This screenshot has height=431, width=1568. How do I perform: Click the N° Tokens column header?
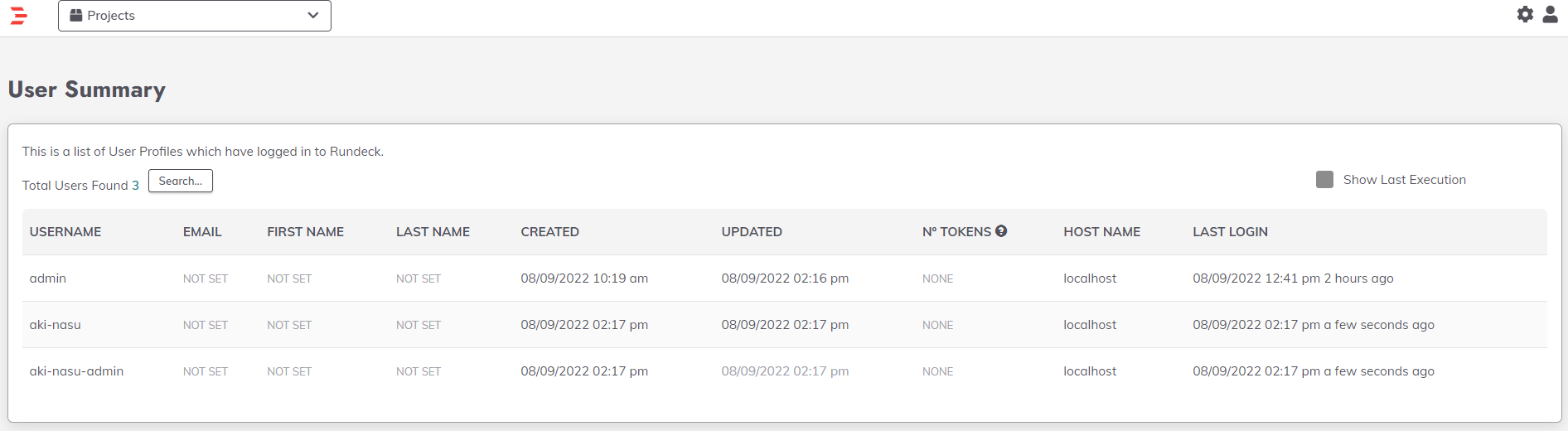point(956,232)
